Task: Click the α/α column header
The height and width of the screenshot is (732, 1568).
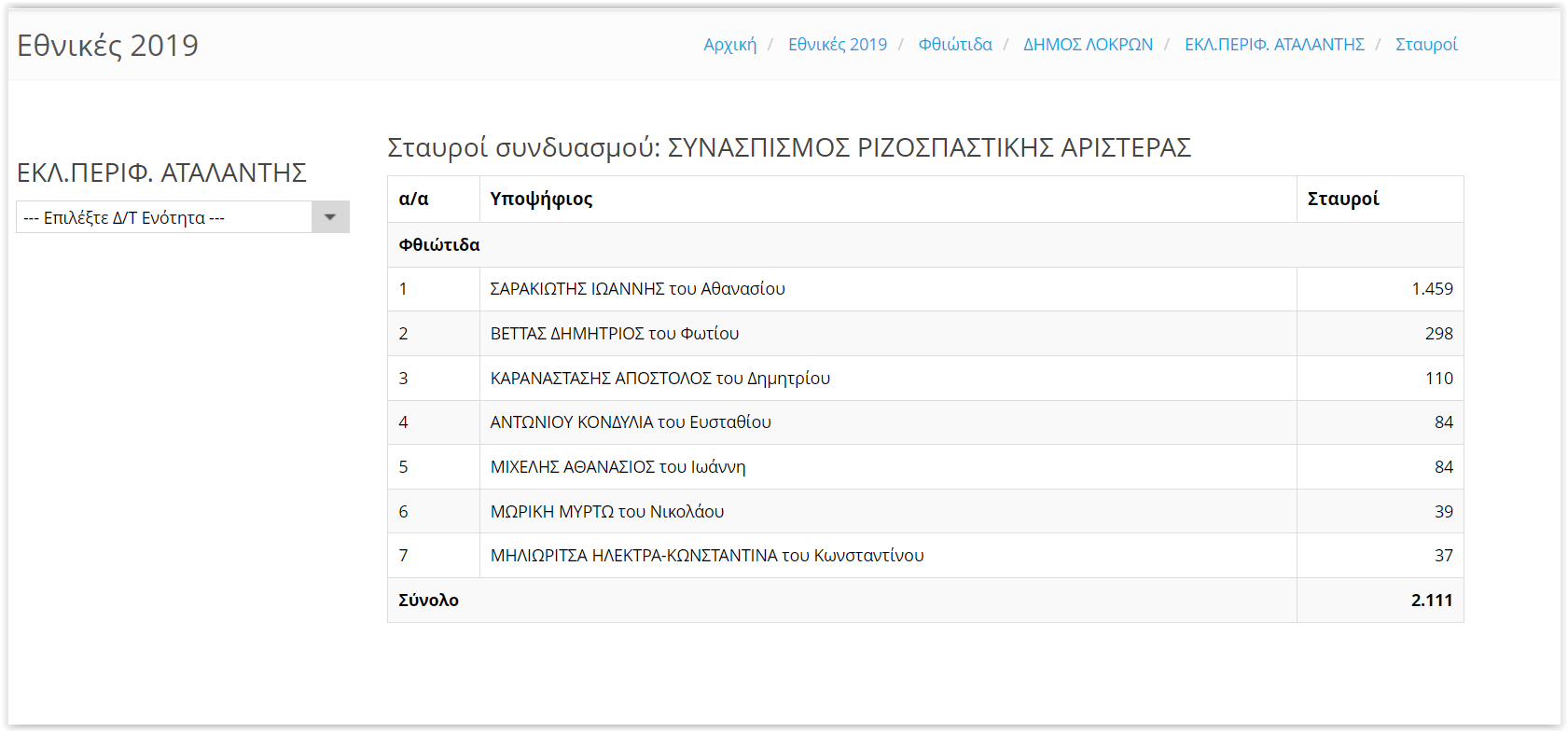Action: click(x=413, y=199)
